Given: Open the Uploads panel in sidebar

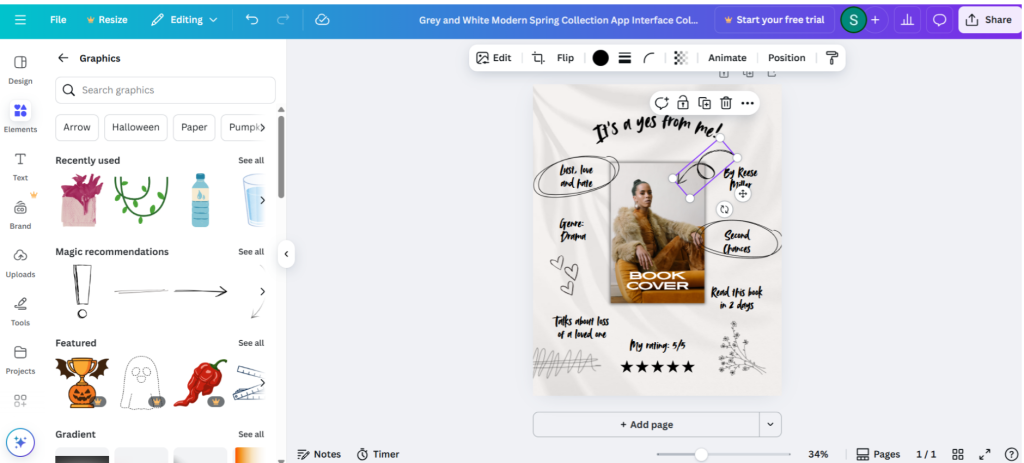Looking at the screenshot, I should coord(20,262).
